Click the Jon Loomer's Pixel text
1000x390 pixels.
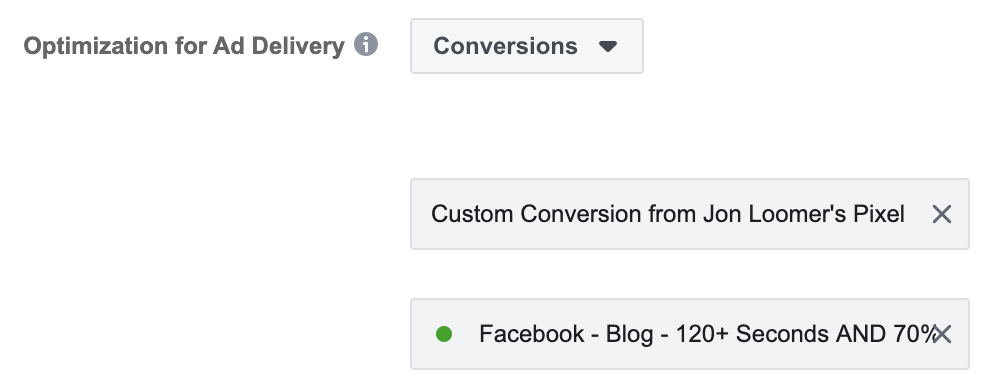804,214
